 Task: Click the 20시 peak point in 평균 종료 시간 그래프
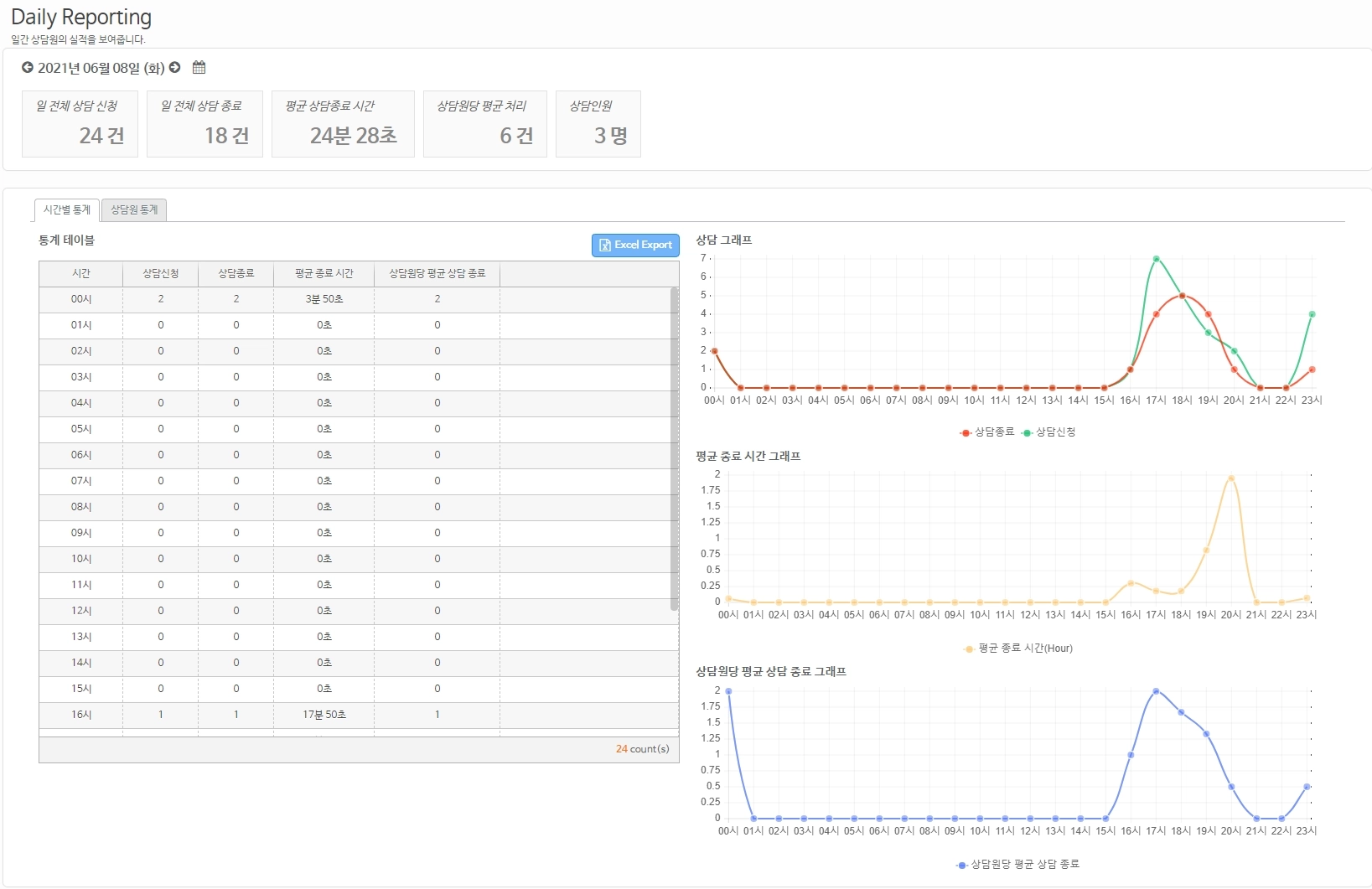click(1231, 478)
